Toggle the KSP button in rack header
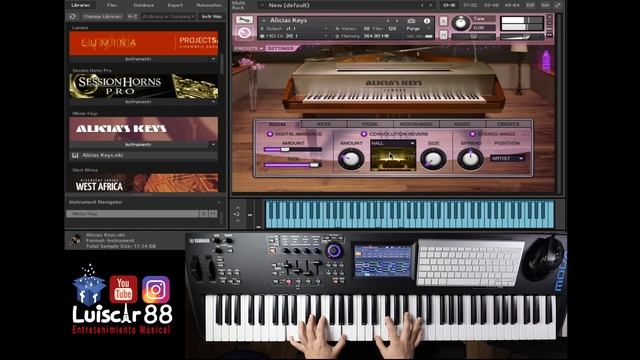Image resolution: width=640 pixels, height=360 pixels. coord(530,5)
